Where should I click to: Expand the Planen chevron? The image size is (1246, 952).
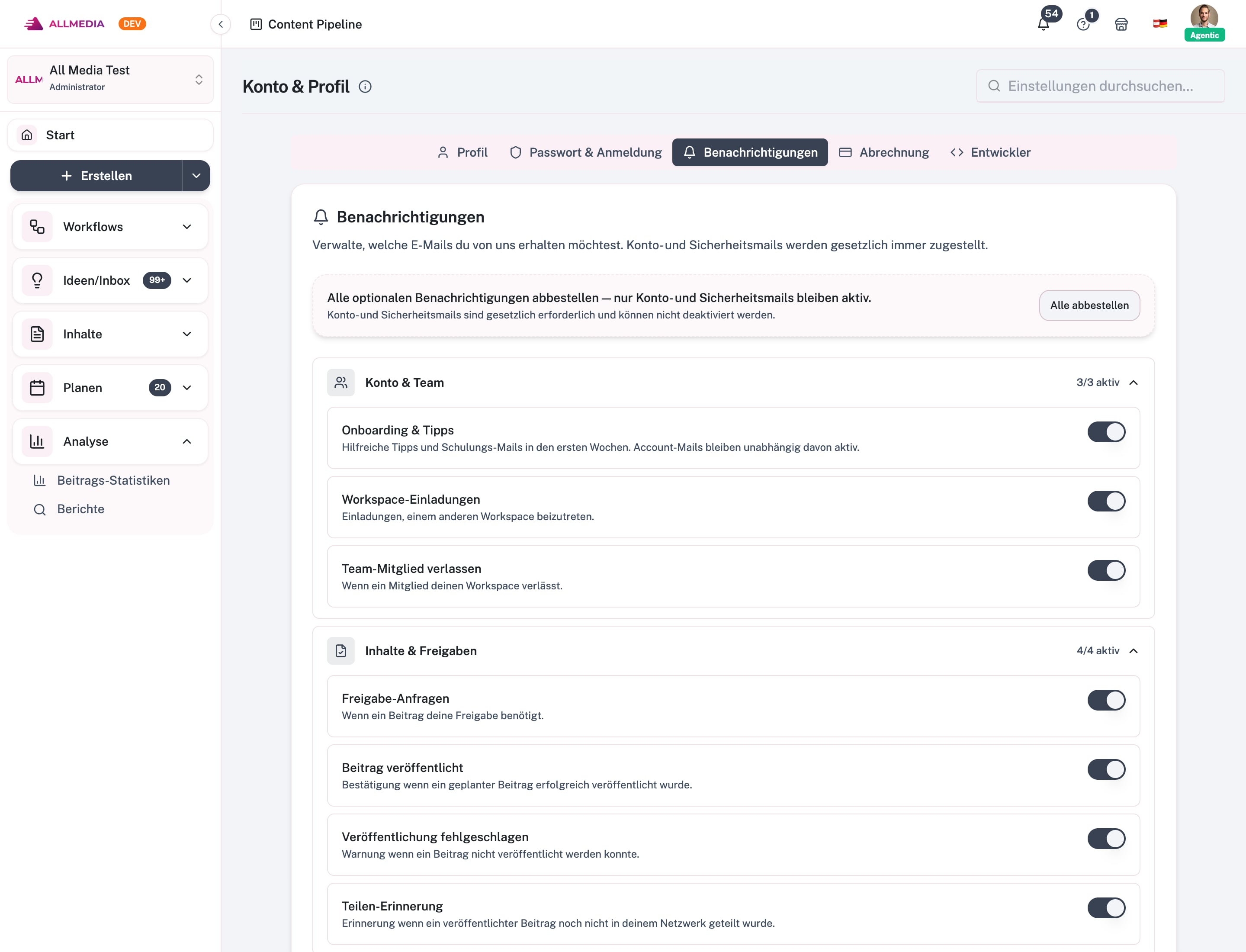187,388
